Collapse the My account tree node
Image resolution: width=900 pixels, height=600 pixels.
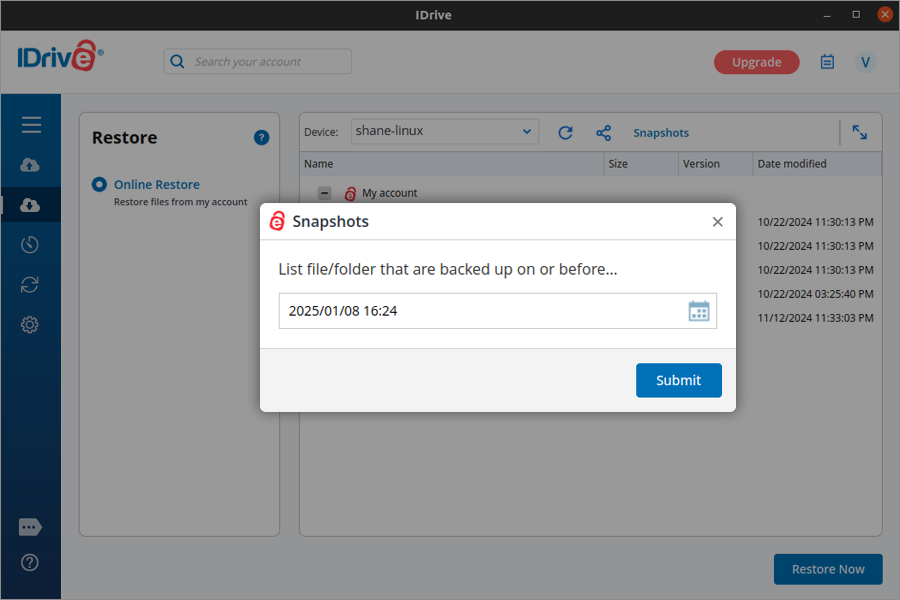[x=324, y=193]
